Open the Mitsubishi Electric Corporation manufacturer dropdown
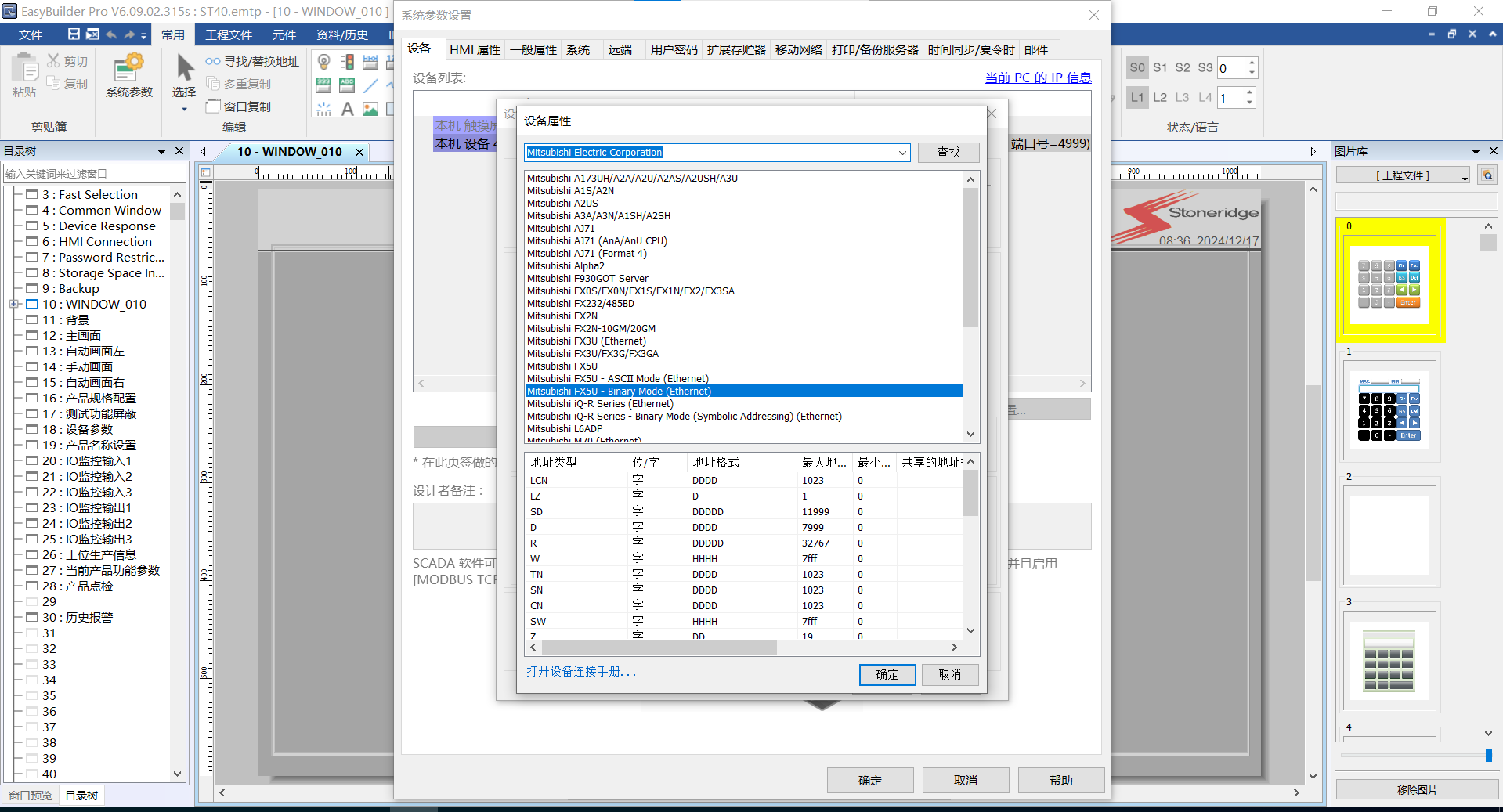The width and height of the screenshot is (1503, 812). [x=902, y=153]
